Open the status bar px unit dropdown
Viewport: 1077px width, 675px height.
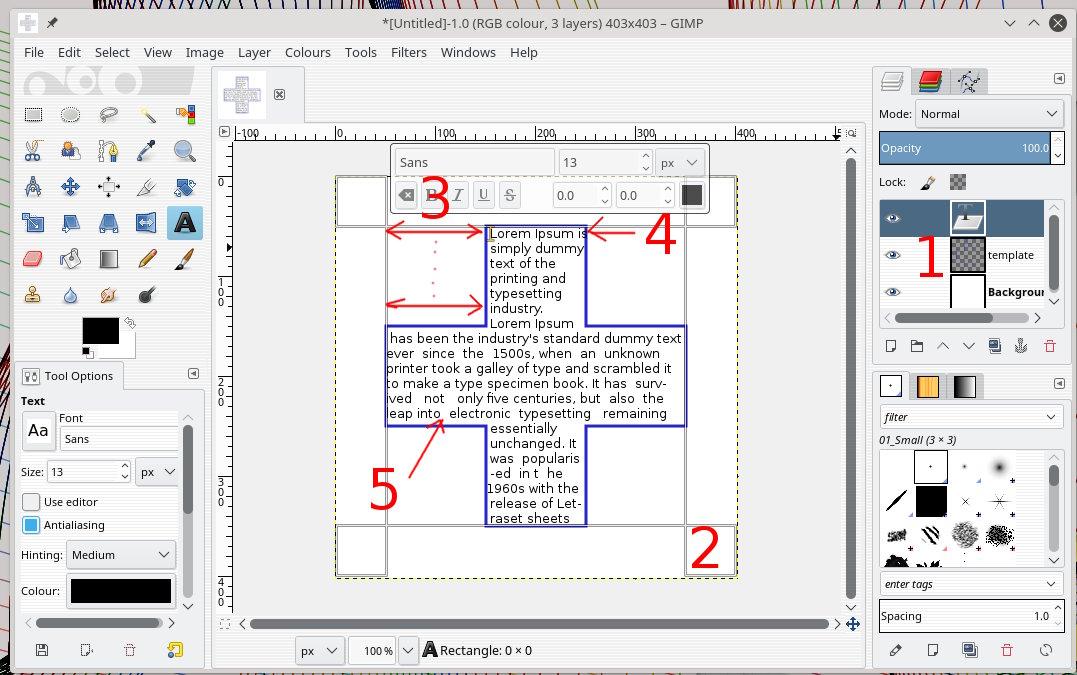(x=320, y=650)
